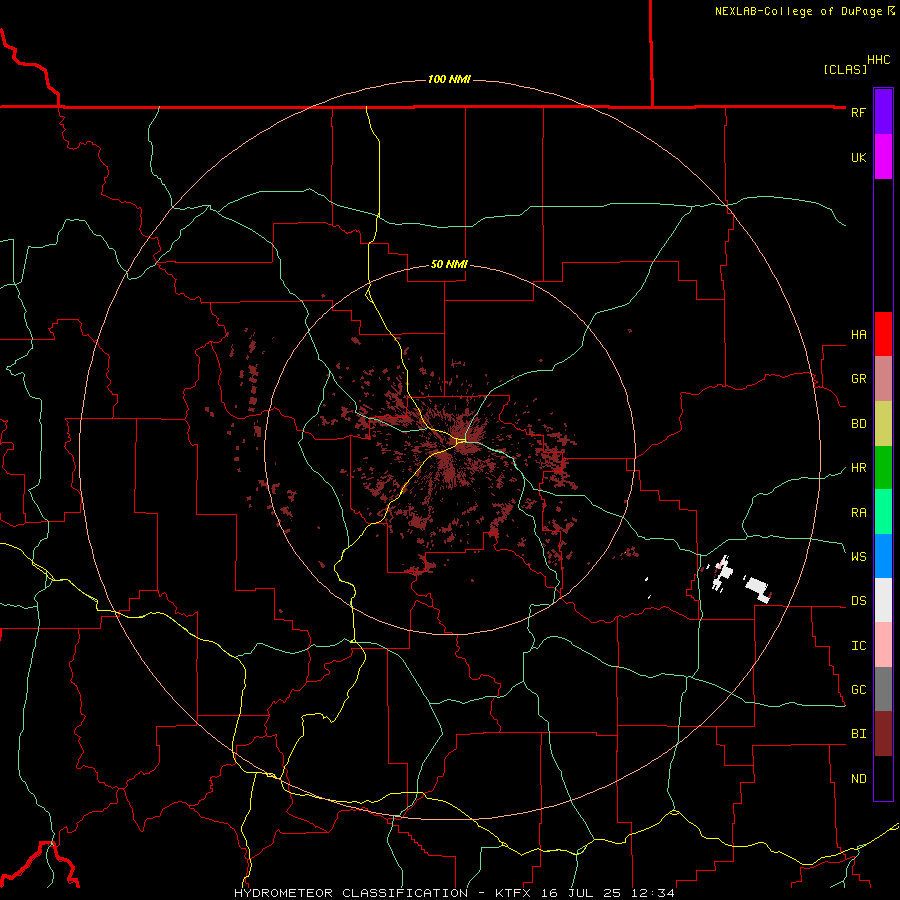Click the 'HA' legend label text

[858, 335]
